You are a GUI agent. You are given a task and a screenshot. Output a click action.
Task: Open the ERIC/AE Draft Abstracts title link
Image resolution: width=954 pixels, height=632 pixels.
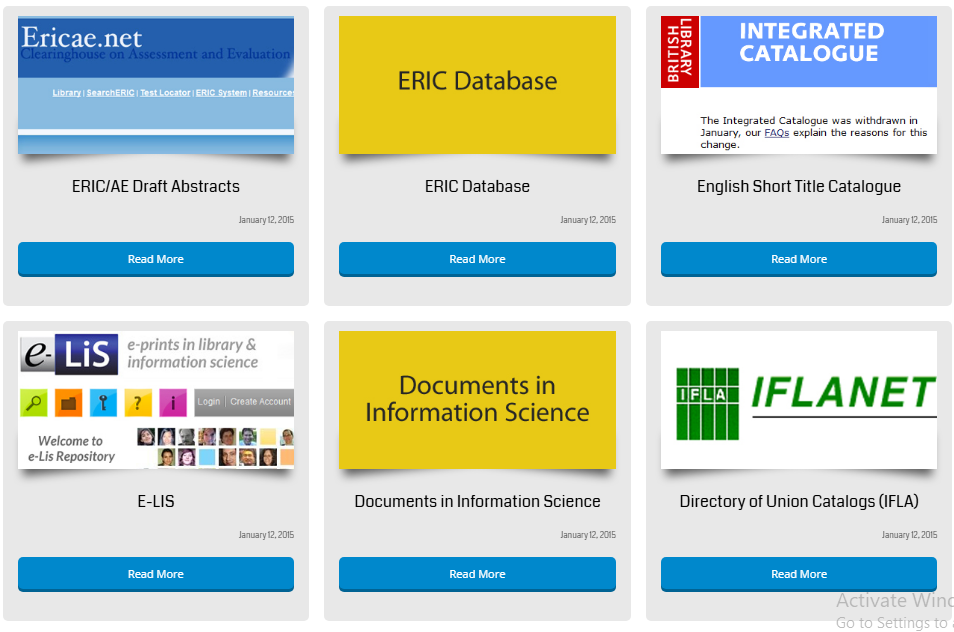[x=156, y=186]
